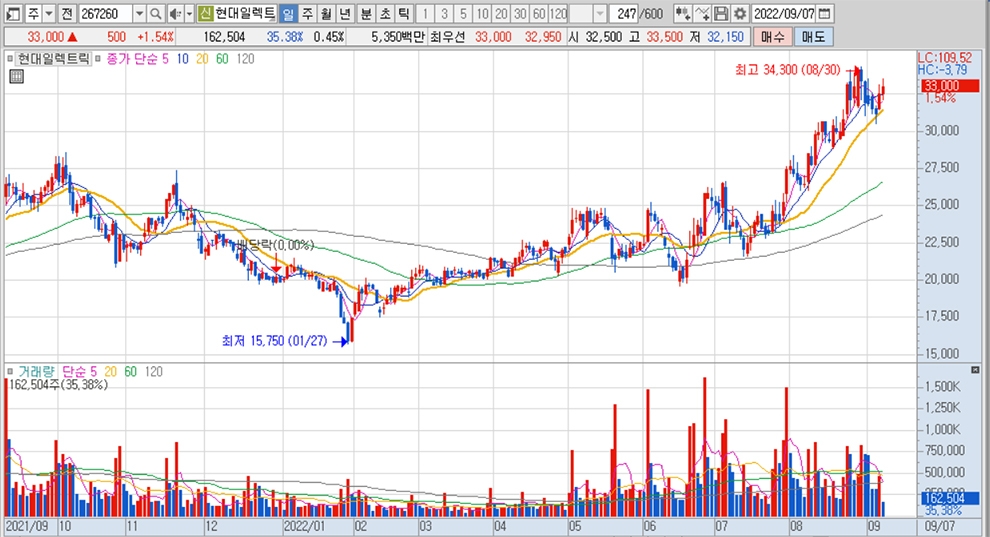Image resolution: width=990 pixels, height=537 pixels.
Task: Select the 3 interval button
Action: tap(444, 13)
